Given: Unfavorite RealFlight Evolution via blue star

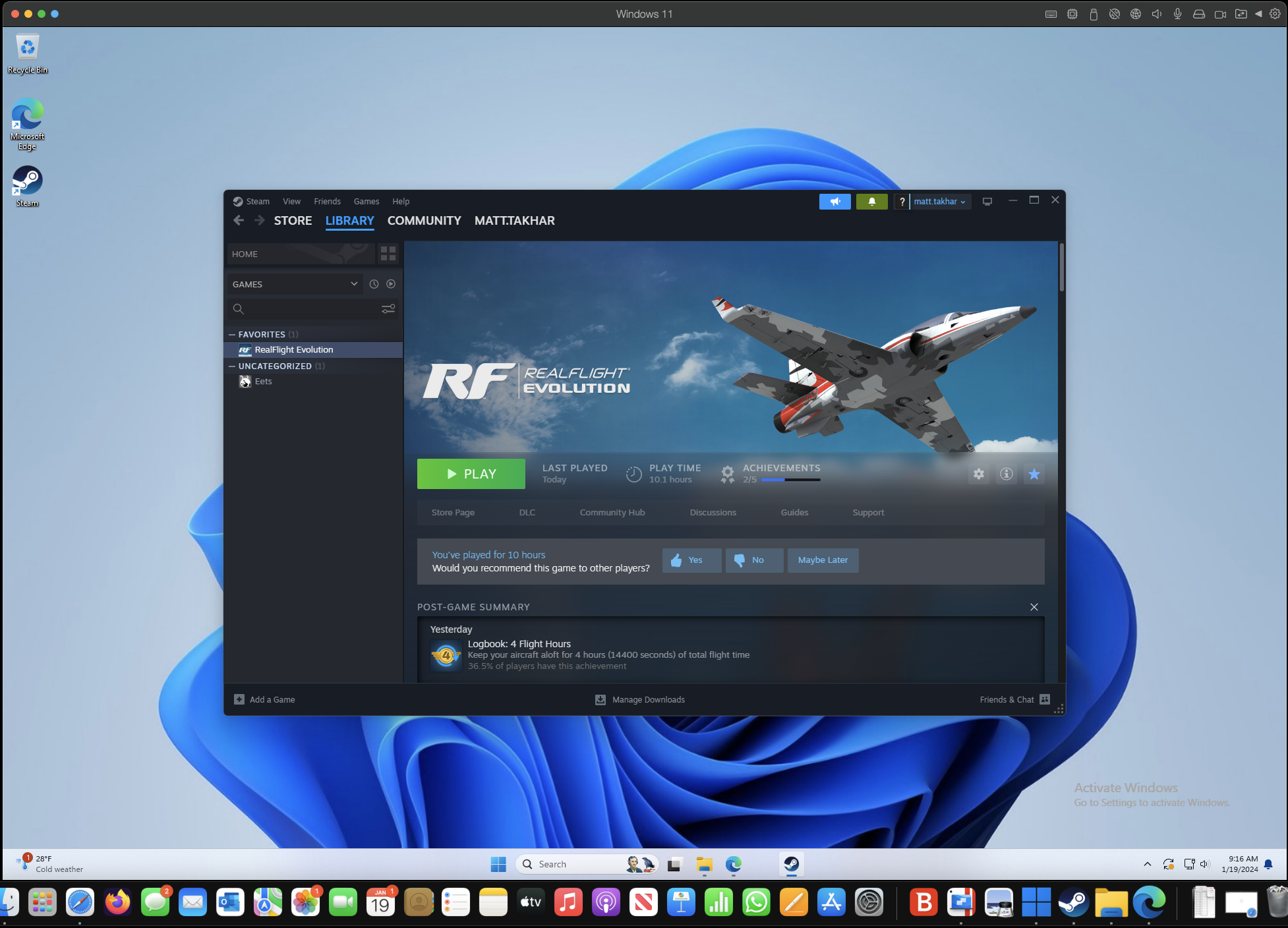Looking at the screenshot, I should pos(1034,474).
